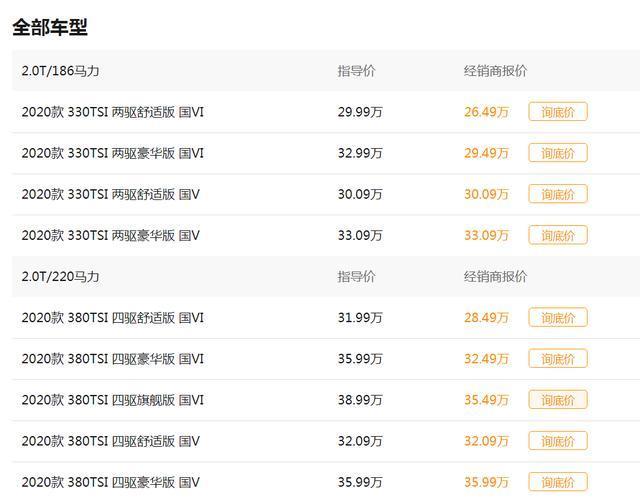Click 询底价 for 380TSI 四驱舒适版 国V
640x500 pixels.
tap(558, 441)
